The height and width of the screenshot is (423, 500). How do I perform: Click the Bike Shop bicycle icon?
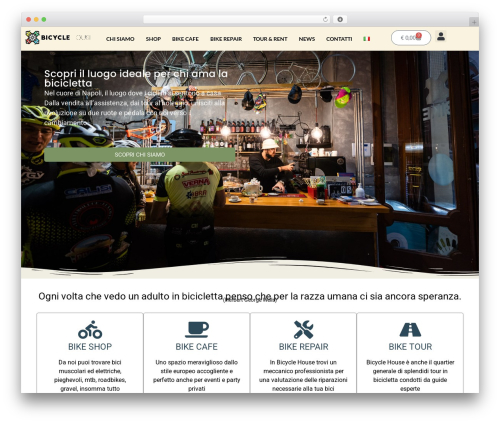click(90, 329)
